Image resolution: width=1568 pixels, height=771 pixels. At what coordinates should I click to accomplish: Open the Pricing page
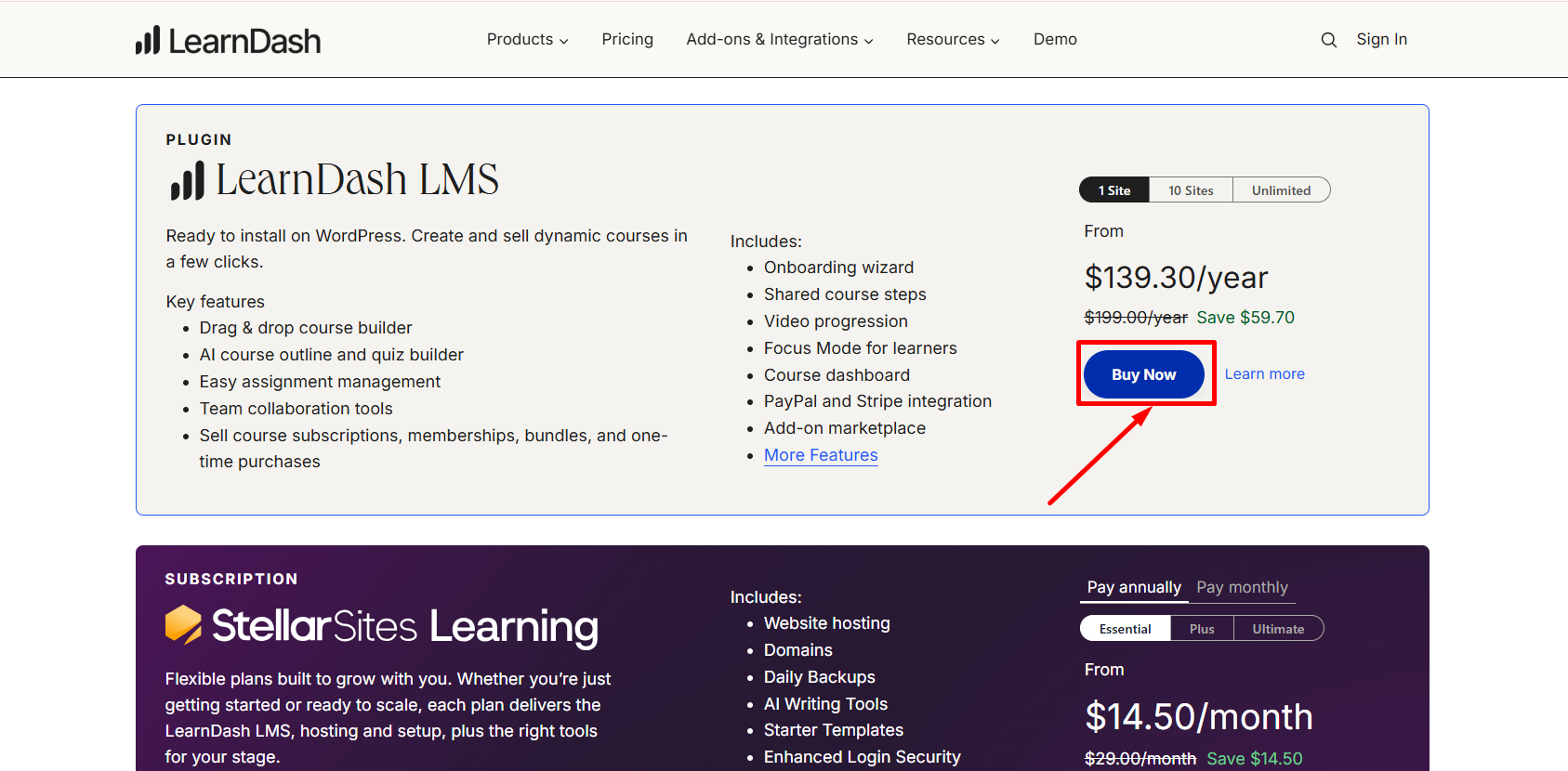pos(627,39)
